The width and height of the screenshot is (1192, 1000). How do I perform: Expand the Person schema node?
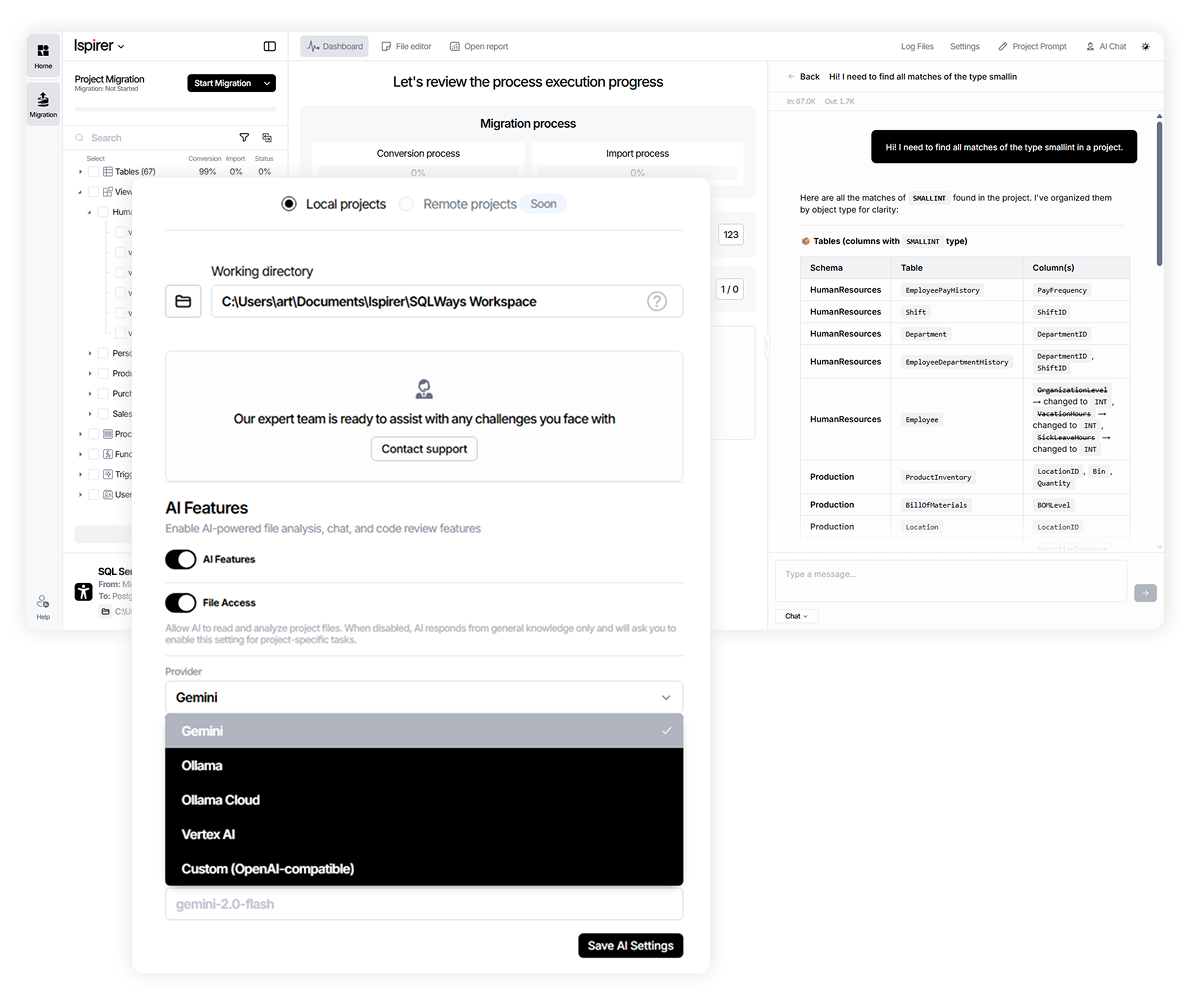pos(90,354)
